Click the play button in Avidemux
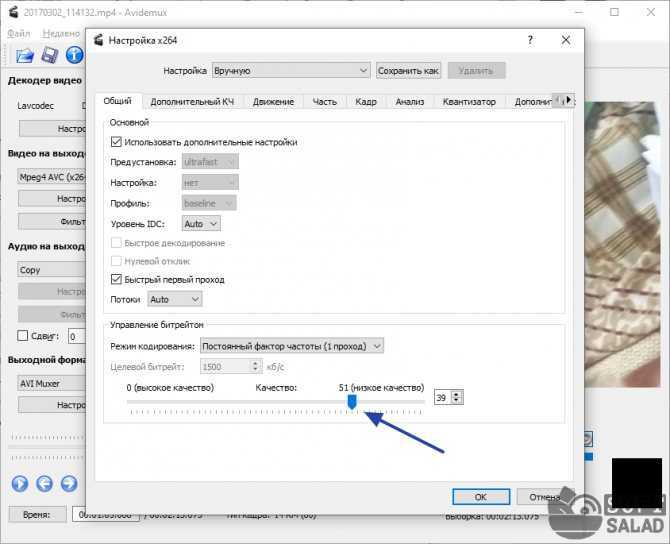 20,483
